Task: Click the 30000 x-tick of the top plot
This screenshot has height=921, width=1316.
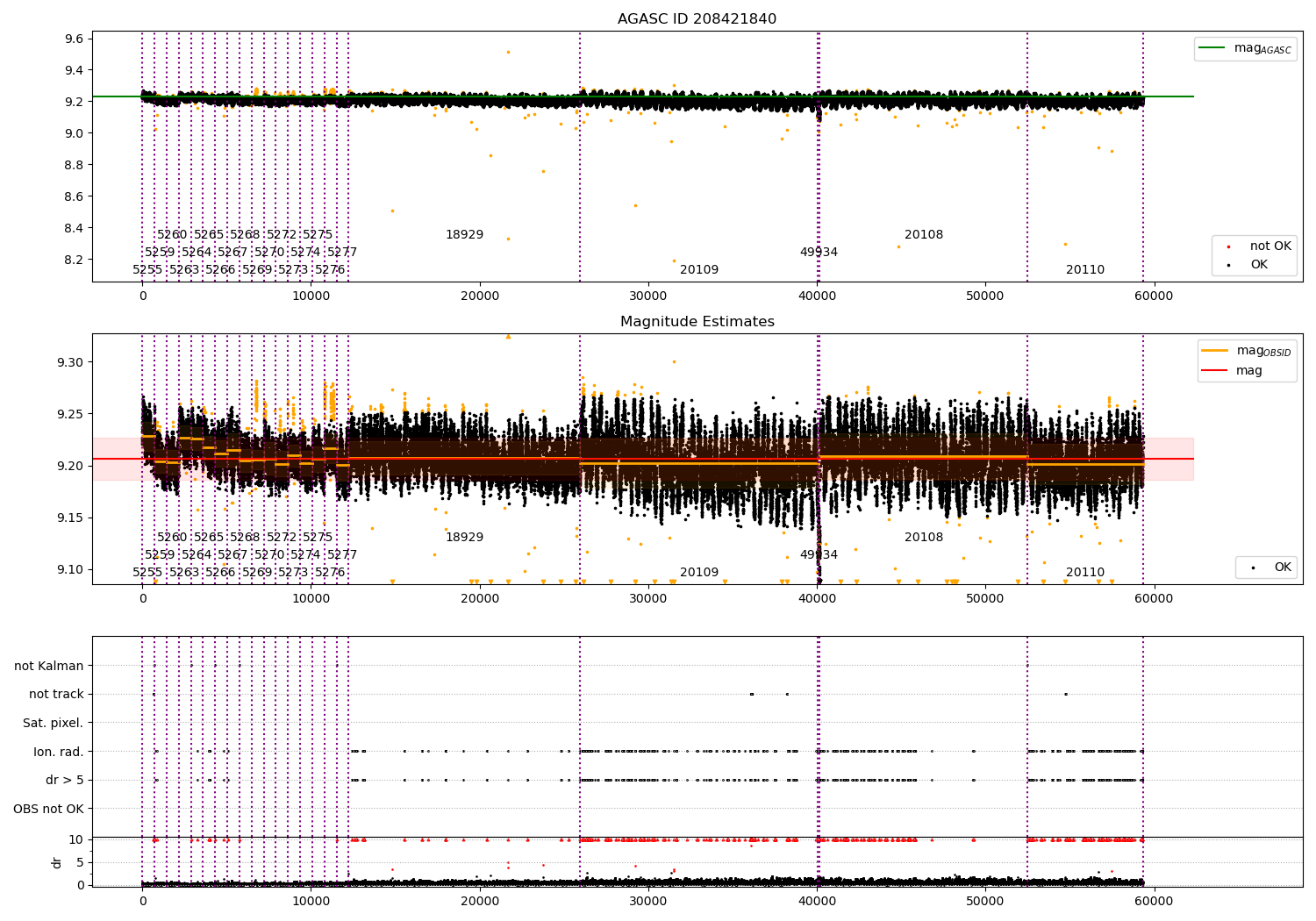Action: click(x=648, y=296)
